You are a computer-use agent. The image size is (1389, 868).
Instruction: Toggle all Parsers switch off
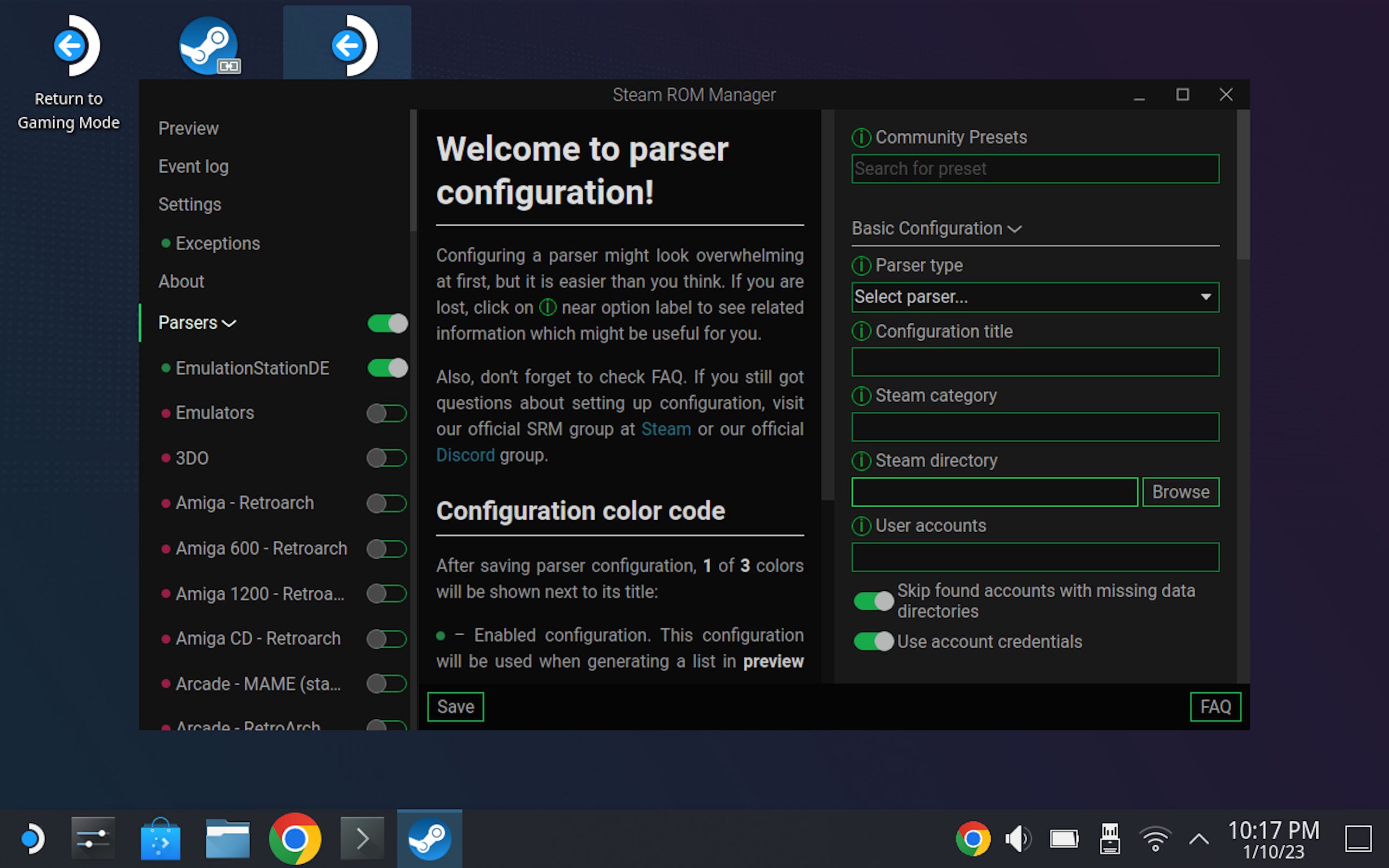coord(387,323)
